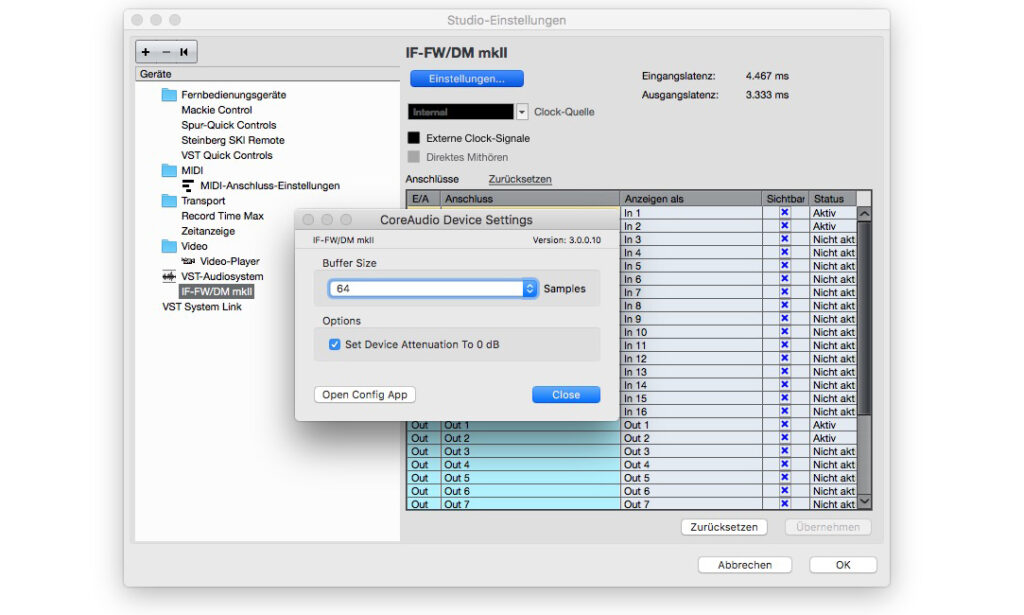Open the Clock-Quelle dropdown arrow

522,112
